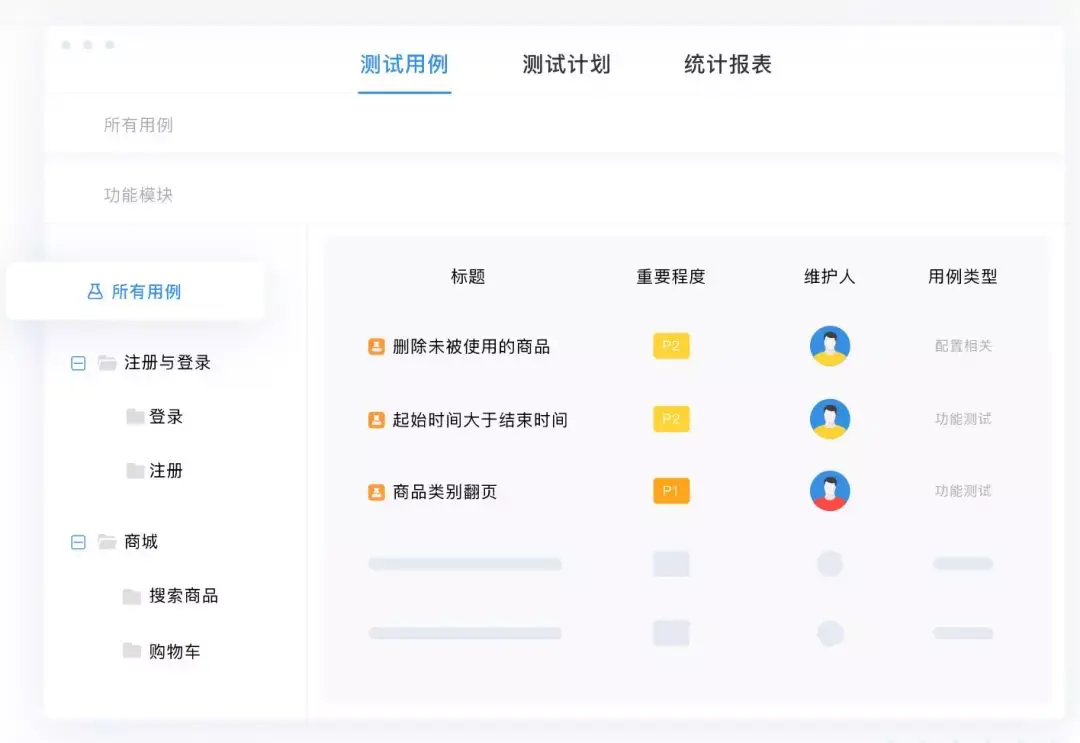The image size is (1080, 743).
Task: Click the 标题 column header
Action: pyautogui.click(x=468, y=276)
